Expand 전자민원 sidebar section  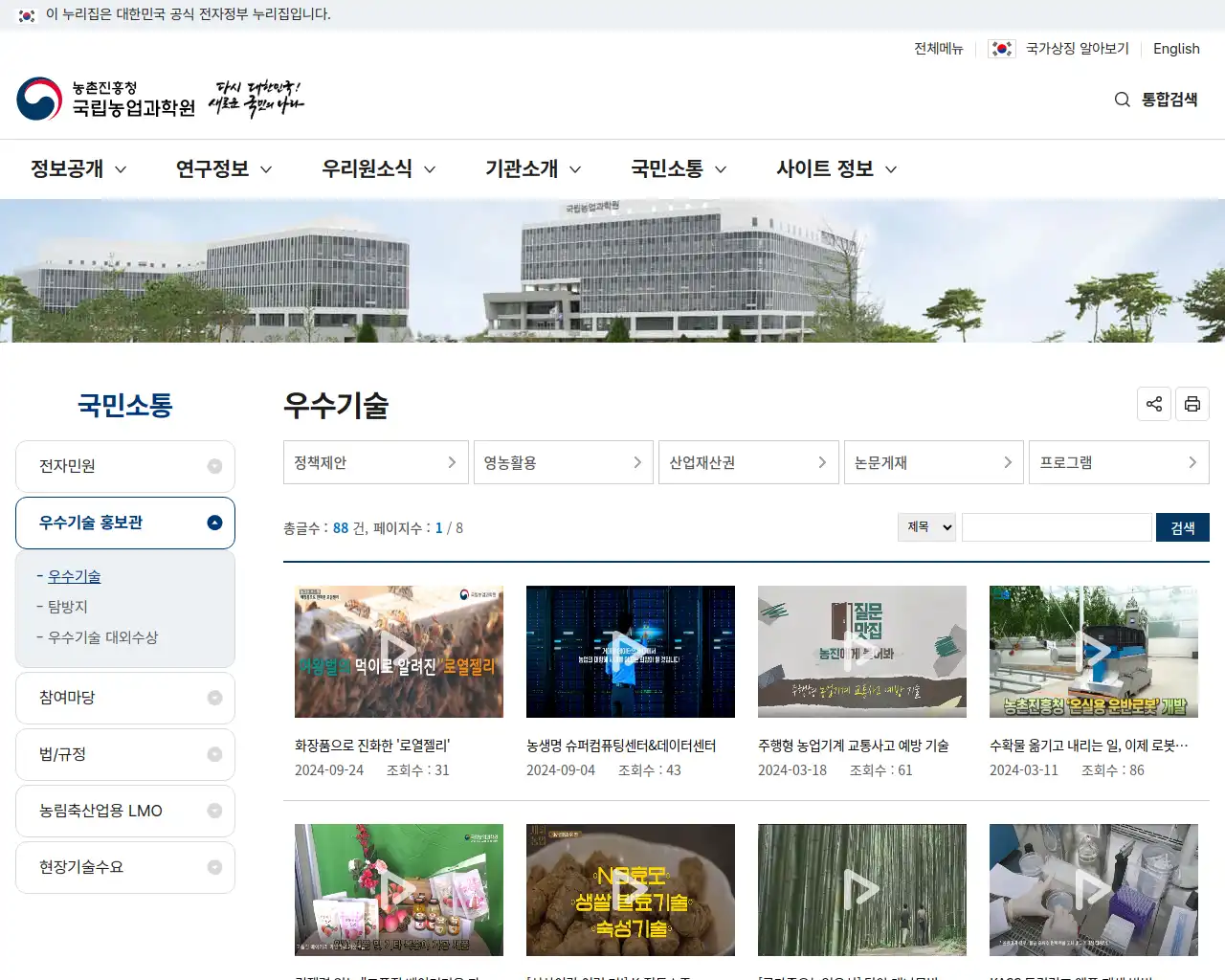click(125, 466)
